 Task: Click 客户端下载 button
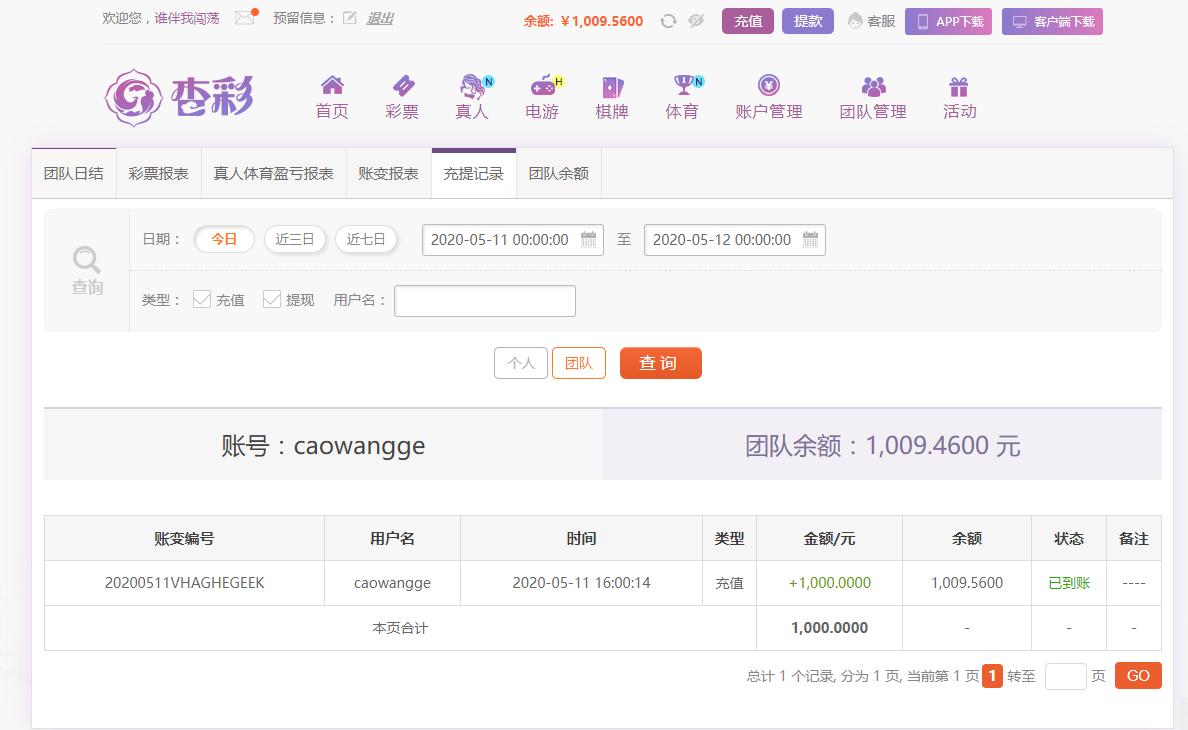(1052, 21)
